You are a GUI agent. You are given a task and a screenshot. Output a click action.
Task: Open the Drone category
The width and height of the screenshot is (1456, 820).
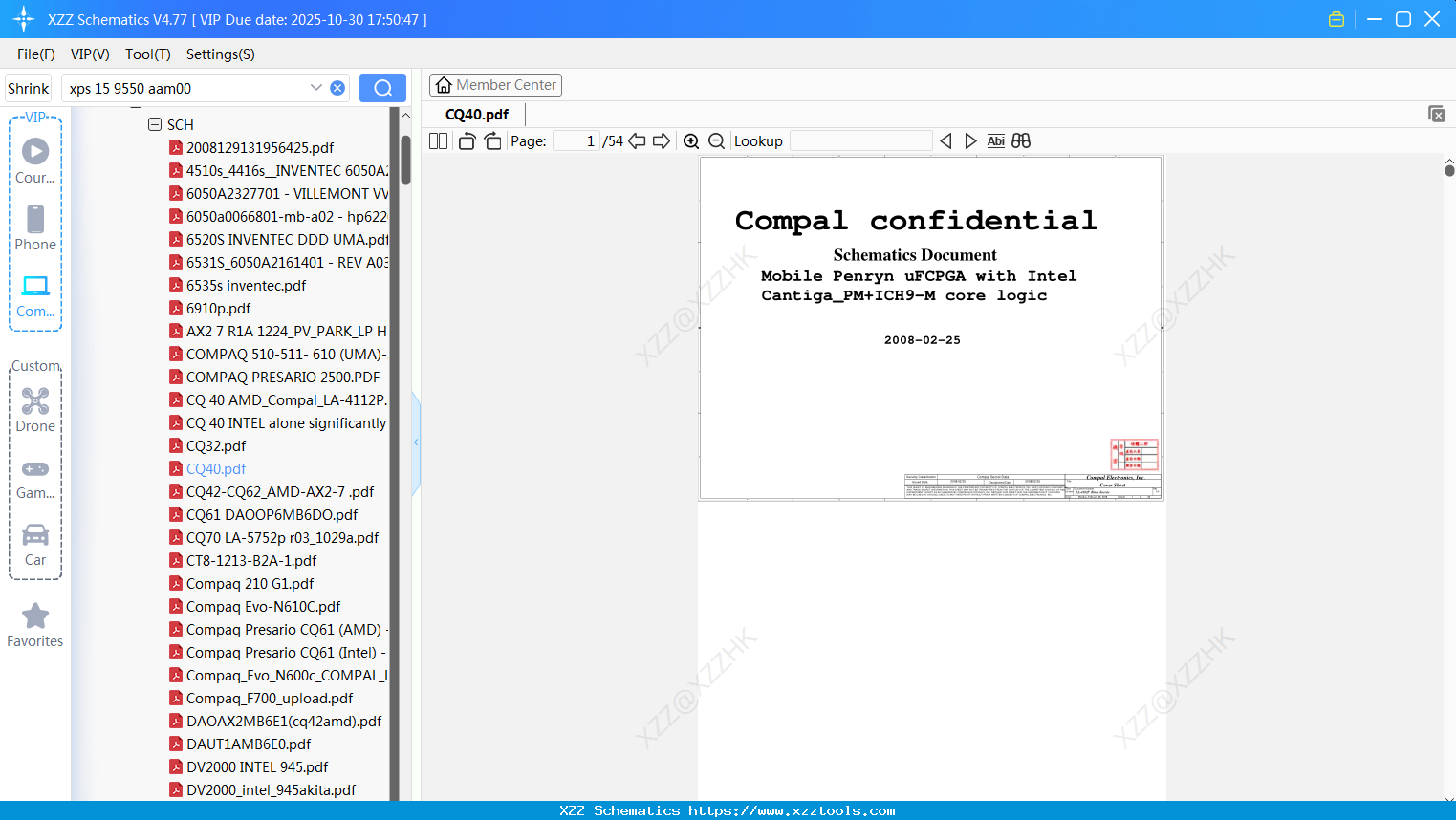tap(35, 410)
